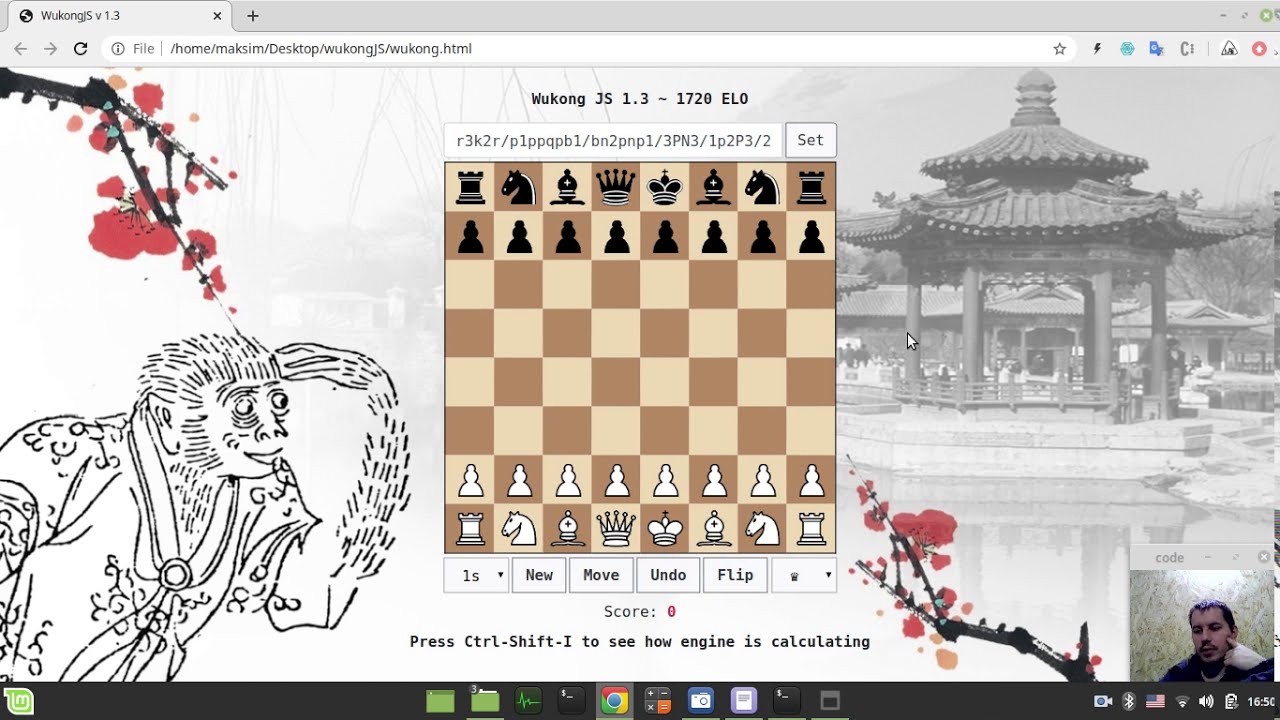Screen dimensions: 1280x720
Task: Click the red up-arrow extension icon
Action: point(1258,48)
